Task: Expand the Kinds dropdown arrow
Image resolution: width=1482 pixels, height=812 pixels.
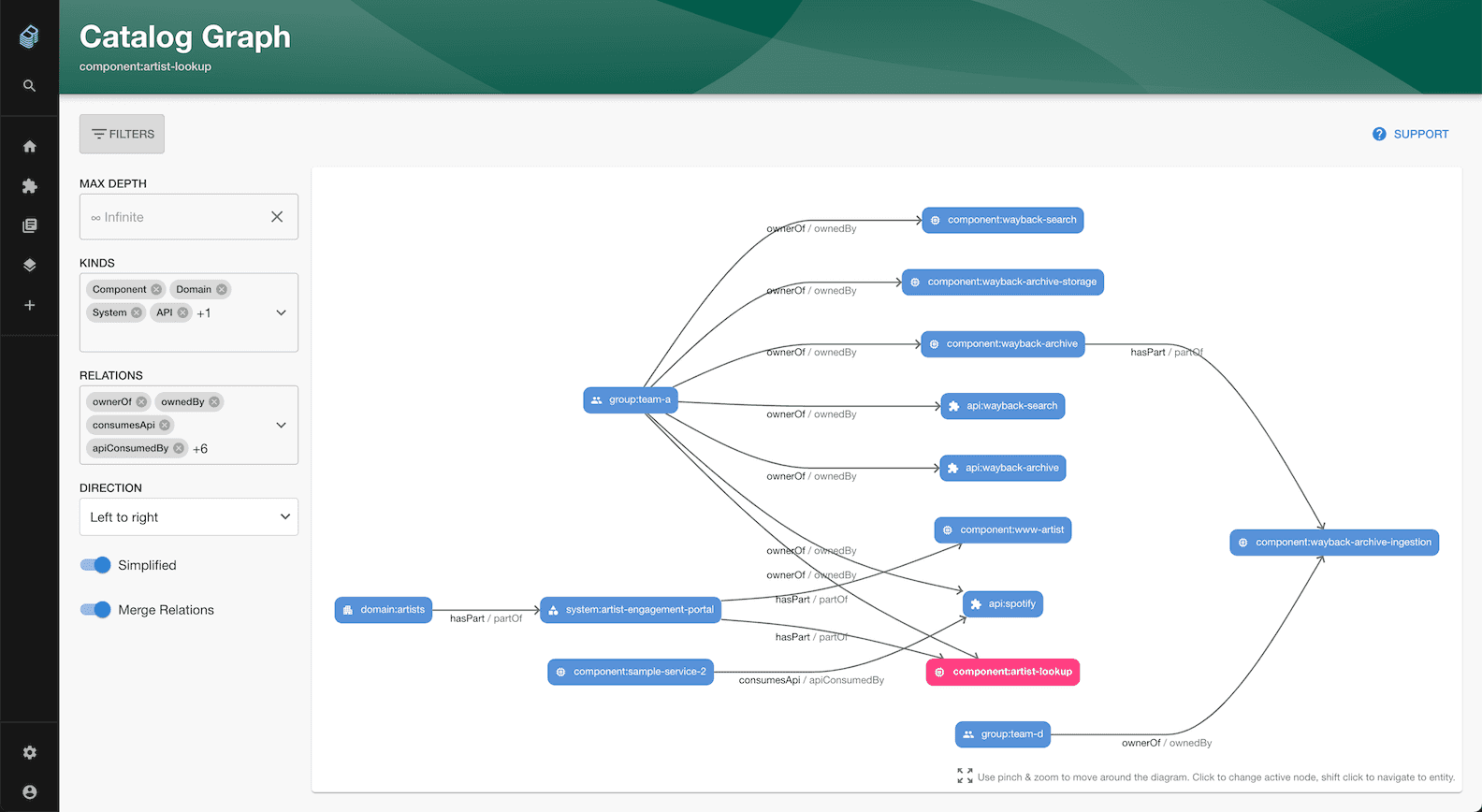Action: pyautogui.click(x=281, y=312)
